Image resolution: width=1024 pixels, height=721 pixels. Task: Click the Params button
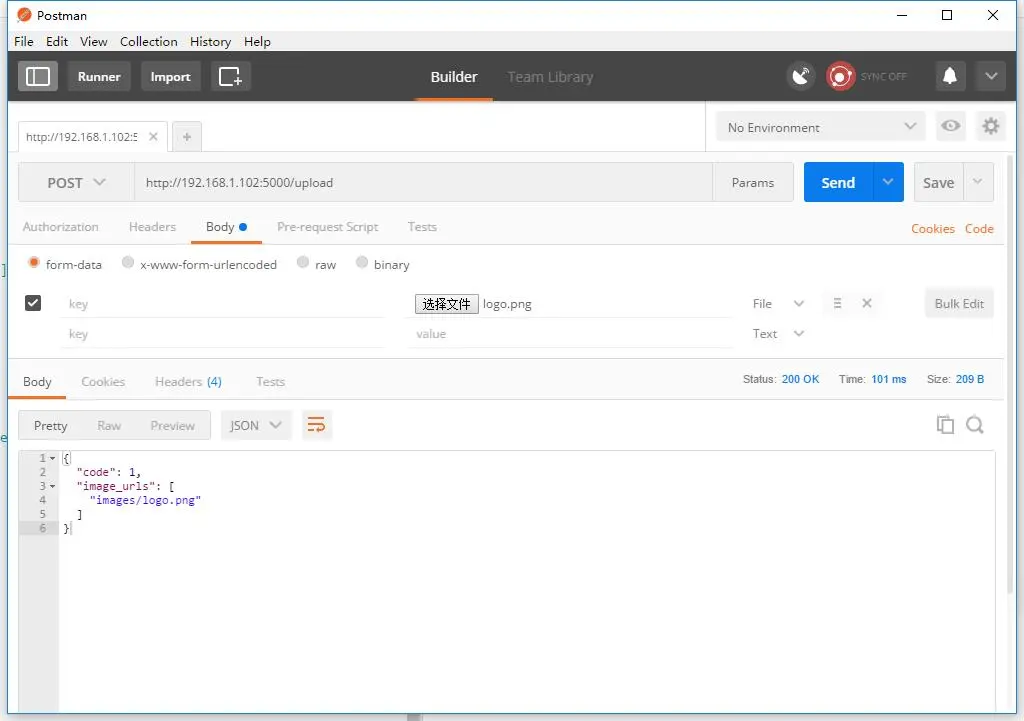753,182
